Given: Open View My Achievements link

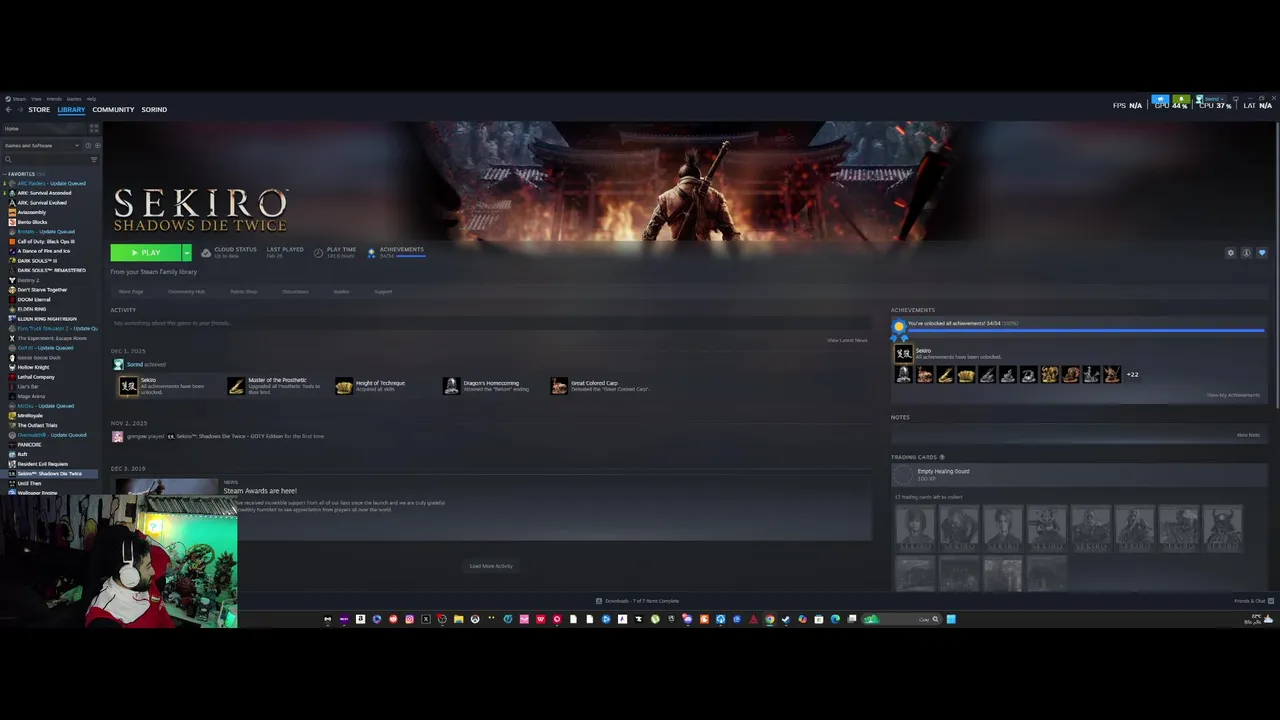Looking at the screenshot, I should pyautogui.click(x=1233, y=395).
